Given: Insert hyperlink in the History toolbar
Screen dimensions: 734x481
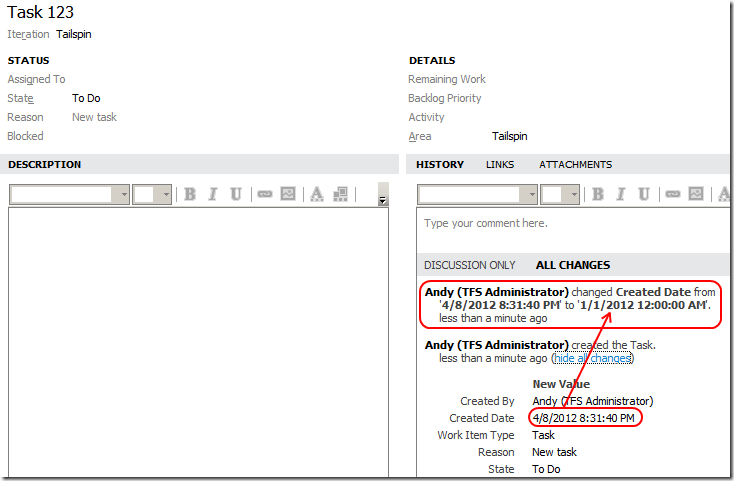Looking at the screenshot, I should [673, 194].
